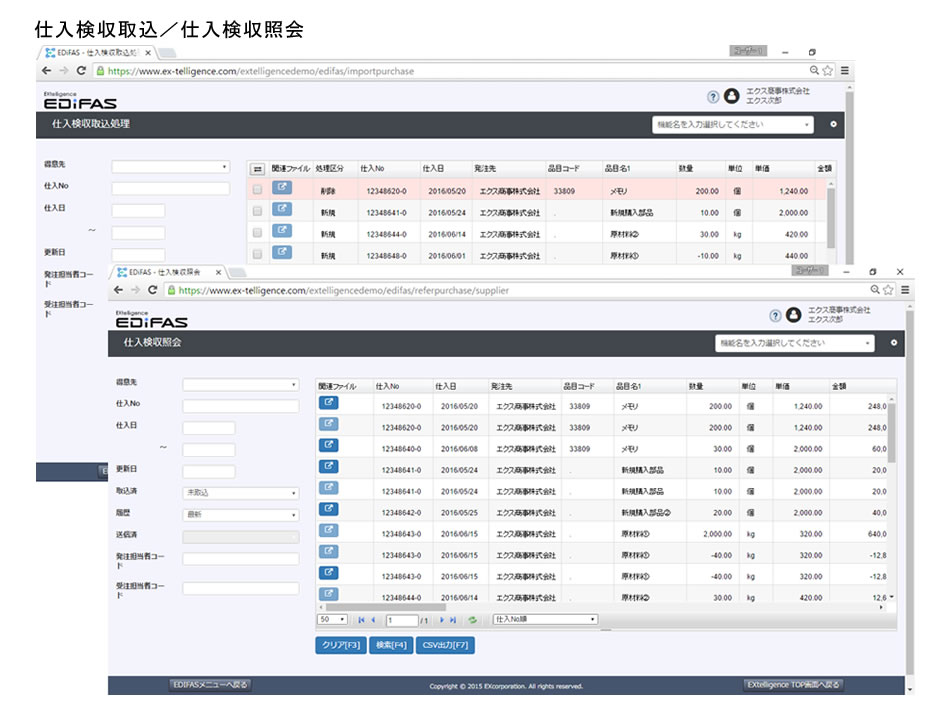Open function-name selector in 仕入検収照会 header

(x=794, y=343)
